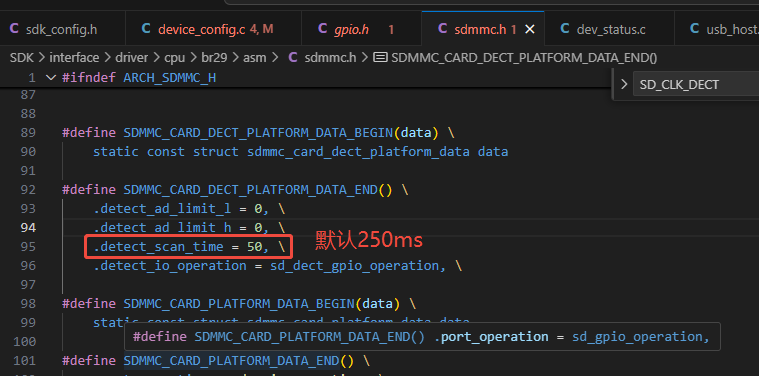Click the C icon on device_config.c tab
Image resolution: width=759 pixels, height=376 pixels.
coord(146,29)
